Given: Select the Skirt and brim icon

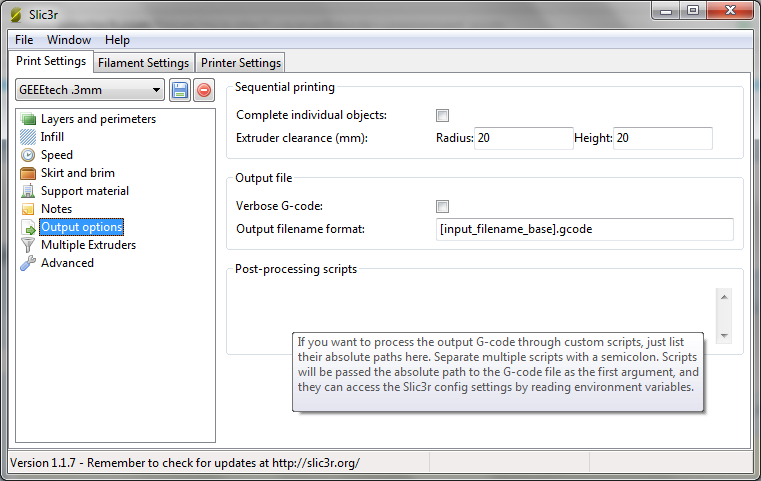Looking at the screenshot, I should pyautogui.click(x=28, y=173).
